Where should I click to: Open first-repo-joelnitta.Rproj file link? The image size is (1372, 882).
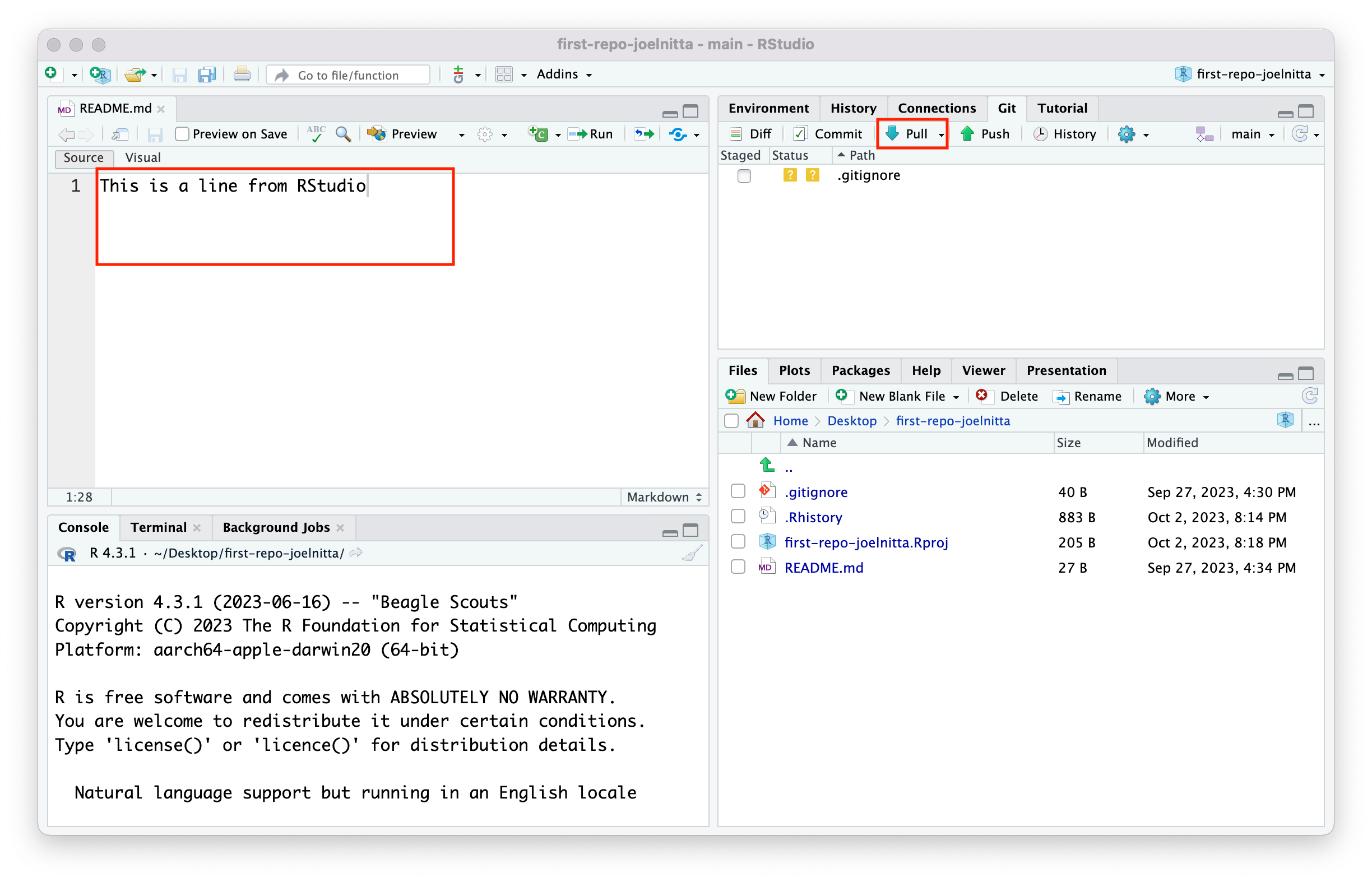(865, 542)
